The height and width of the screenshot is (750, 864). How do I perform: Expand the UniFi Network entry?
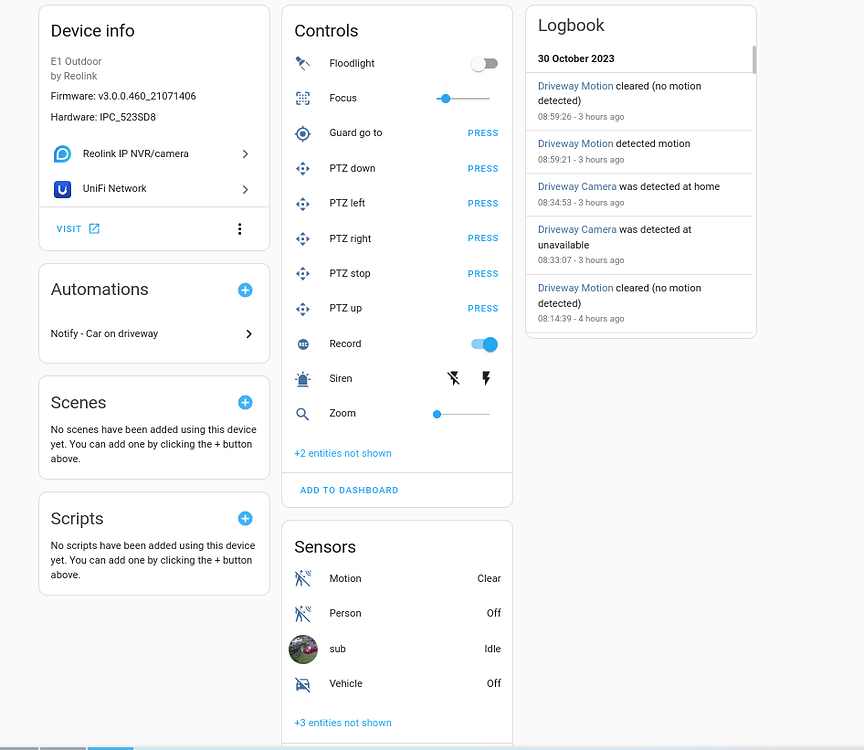(248, 189)
